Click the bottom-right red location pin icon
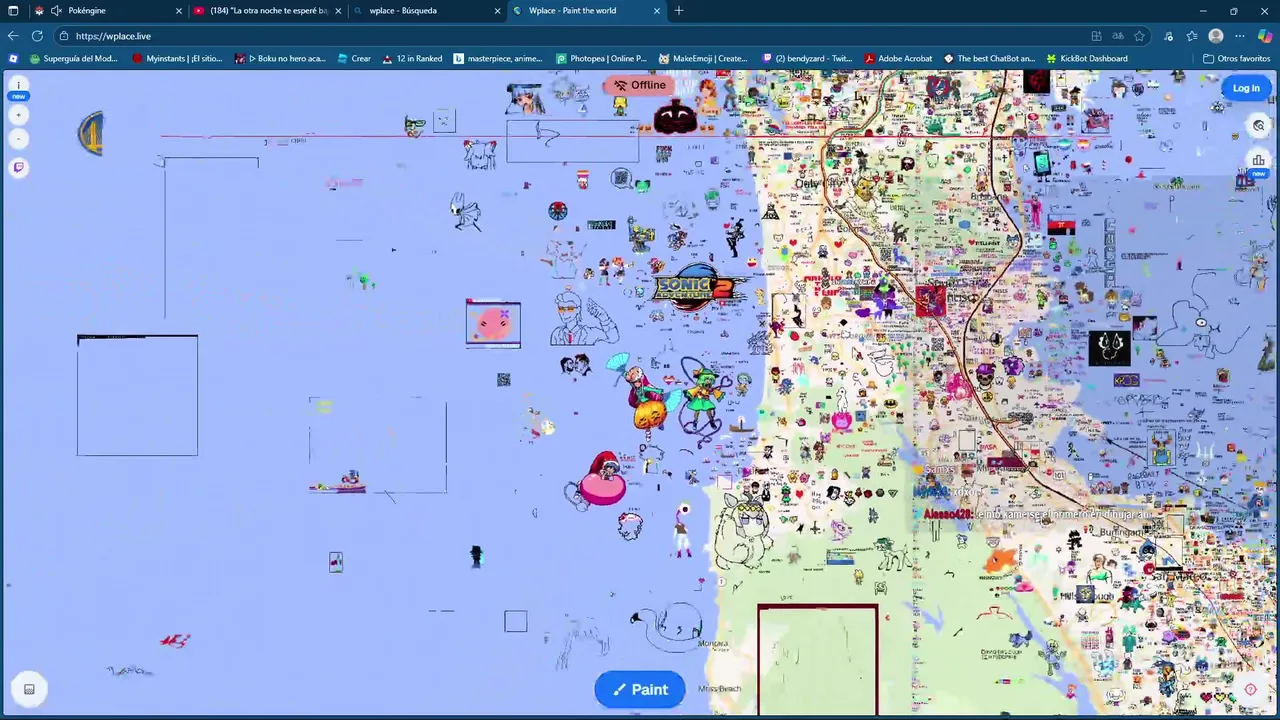The image size is (1280, 720). click(1250, 689)
